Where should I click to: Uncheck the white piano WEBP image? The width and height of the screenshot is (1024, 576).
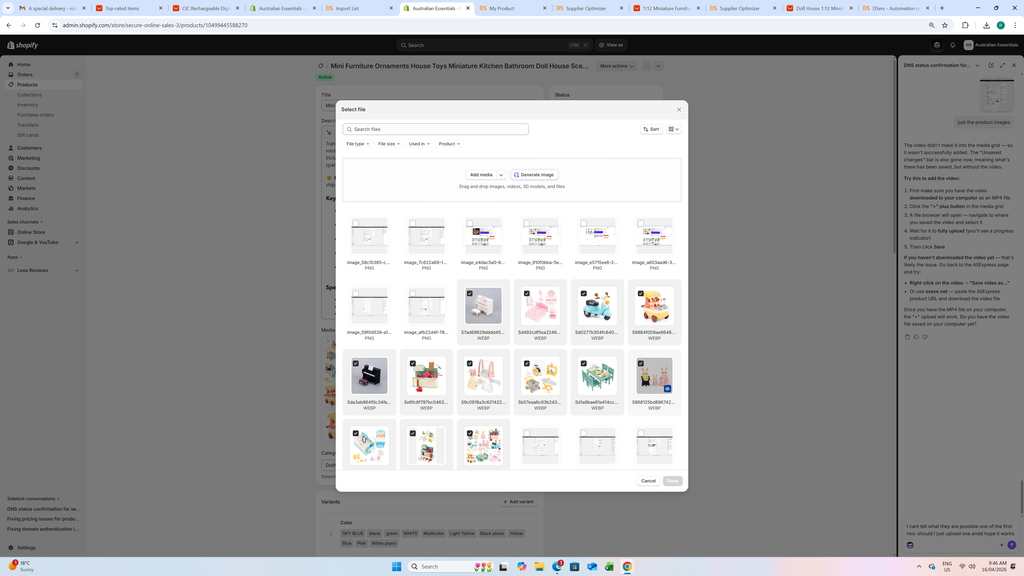click(470, 294)
